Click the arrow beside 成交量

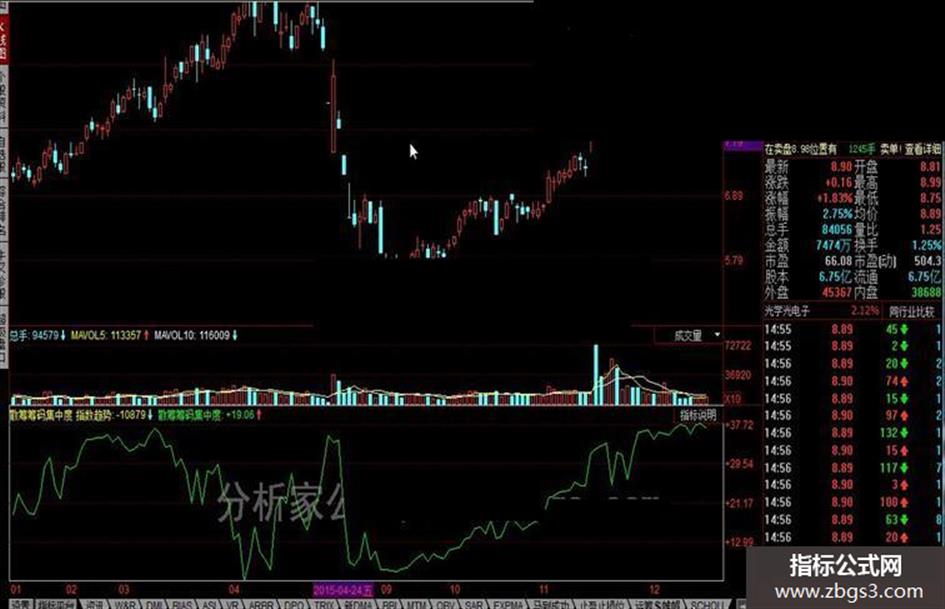pyautogui.click(x=717, y=334)
